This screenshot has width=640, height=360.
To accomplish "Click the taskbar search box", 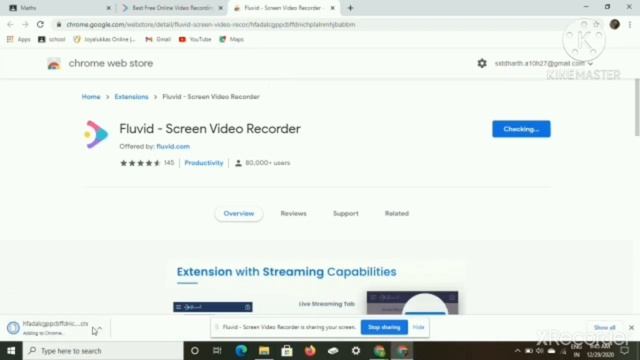I will (x=103, y=351).
